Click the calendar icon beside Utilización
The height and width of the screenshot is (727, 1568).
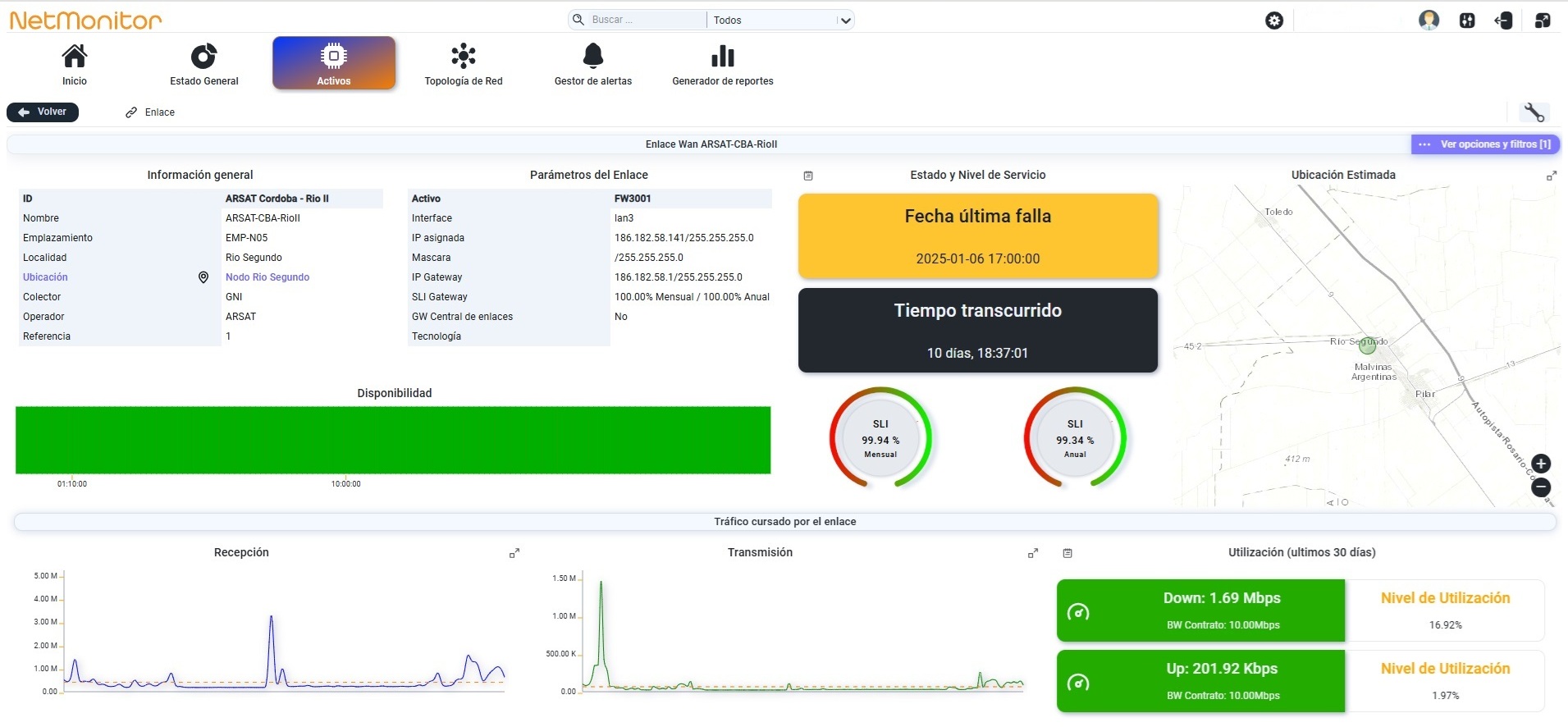1067,554
